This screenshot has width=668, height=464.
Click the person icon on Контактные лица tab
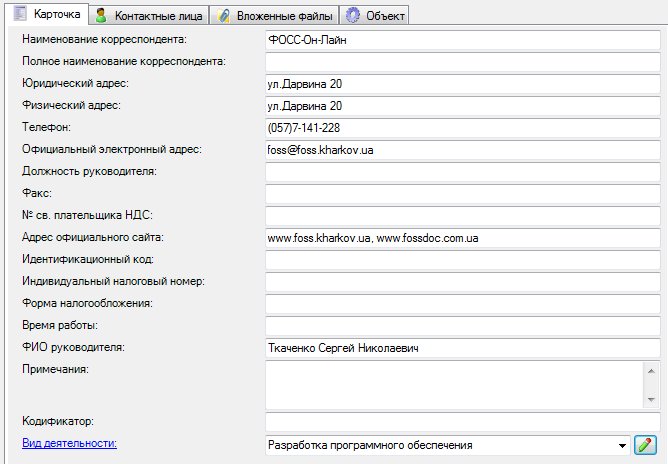(x=101, y=16)
